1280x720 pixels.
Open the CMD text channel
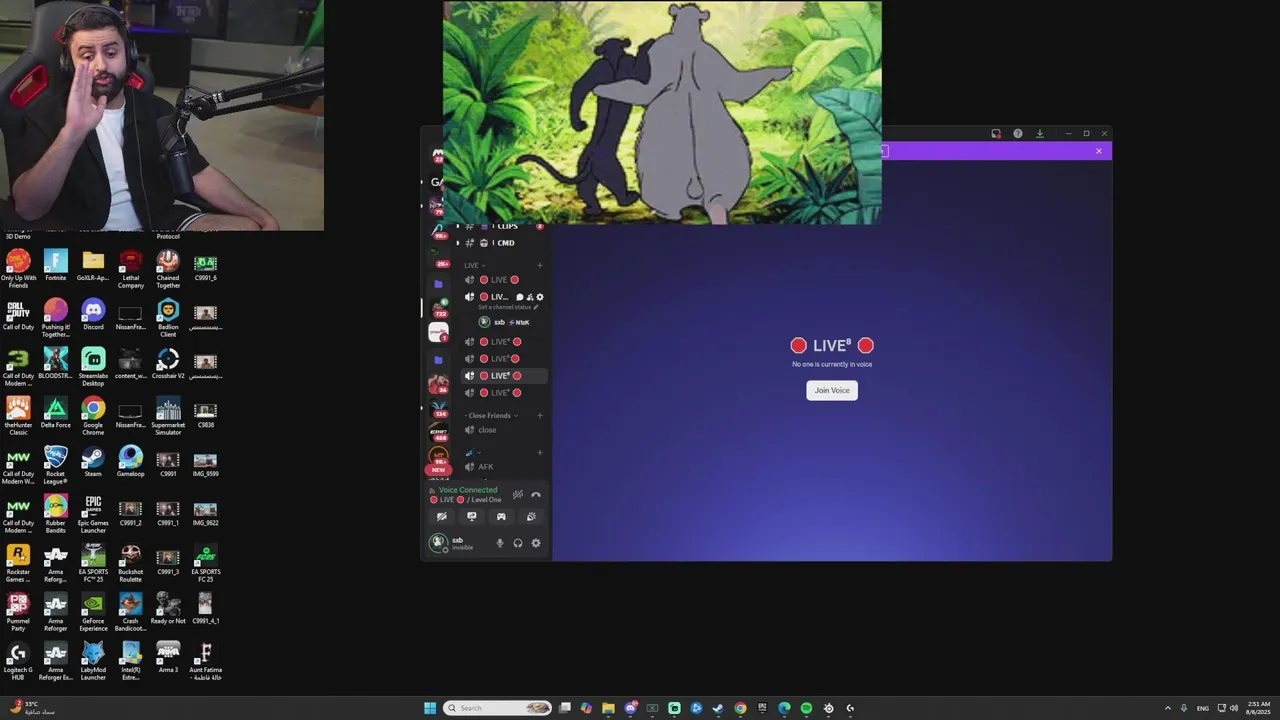pyautogui.click(x=504, y=243)
